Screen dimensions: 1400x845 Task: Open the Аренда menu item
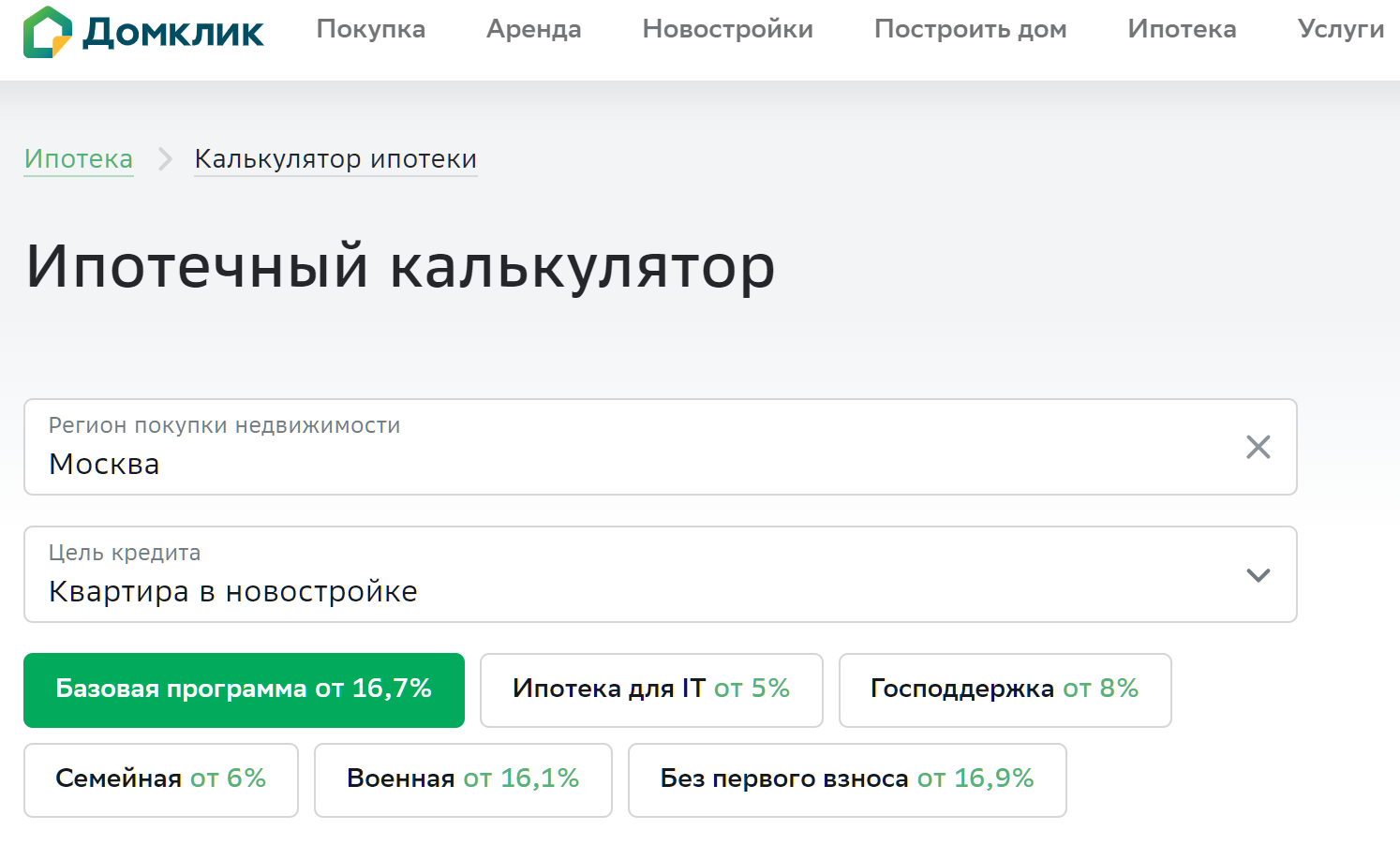click(534, 29)
